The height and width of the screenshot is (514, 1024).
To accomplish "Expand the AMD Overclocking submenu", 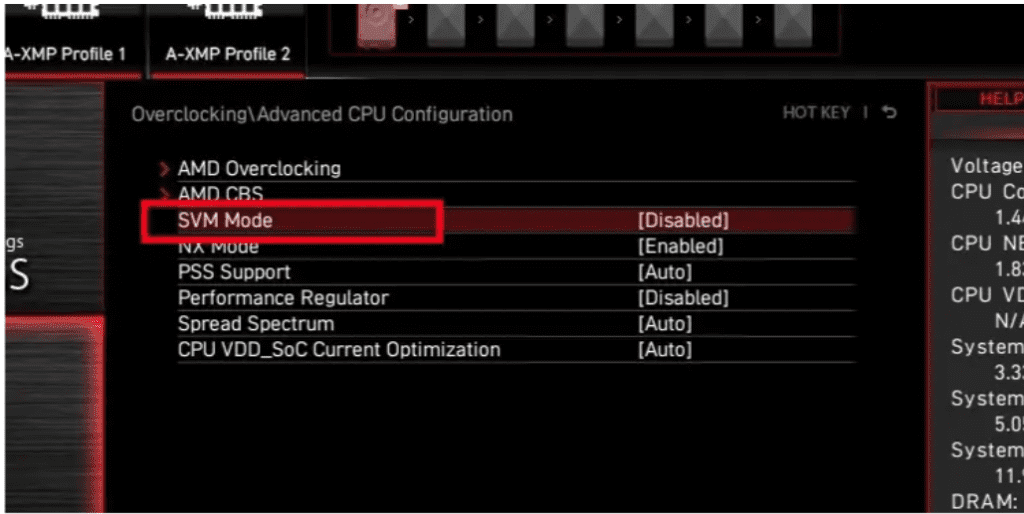I will click(259, 169).
